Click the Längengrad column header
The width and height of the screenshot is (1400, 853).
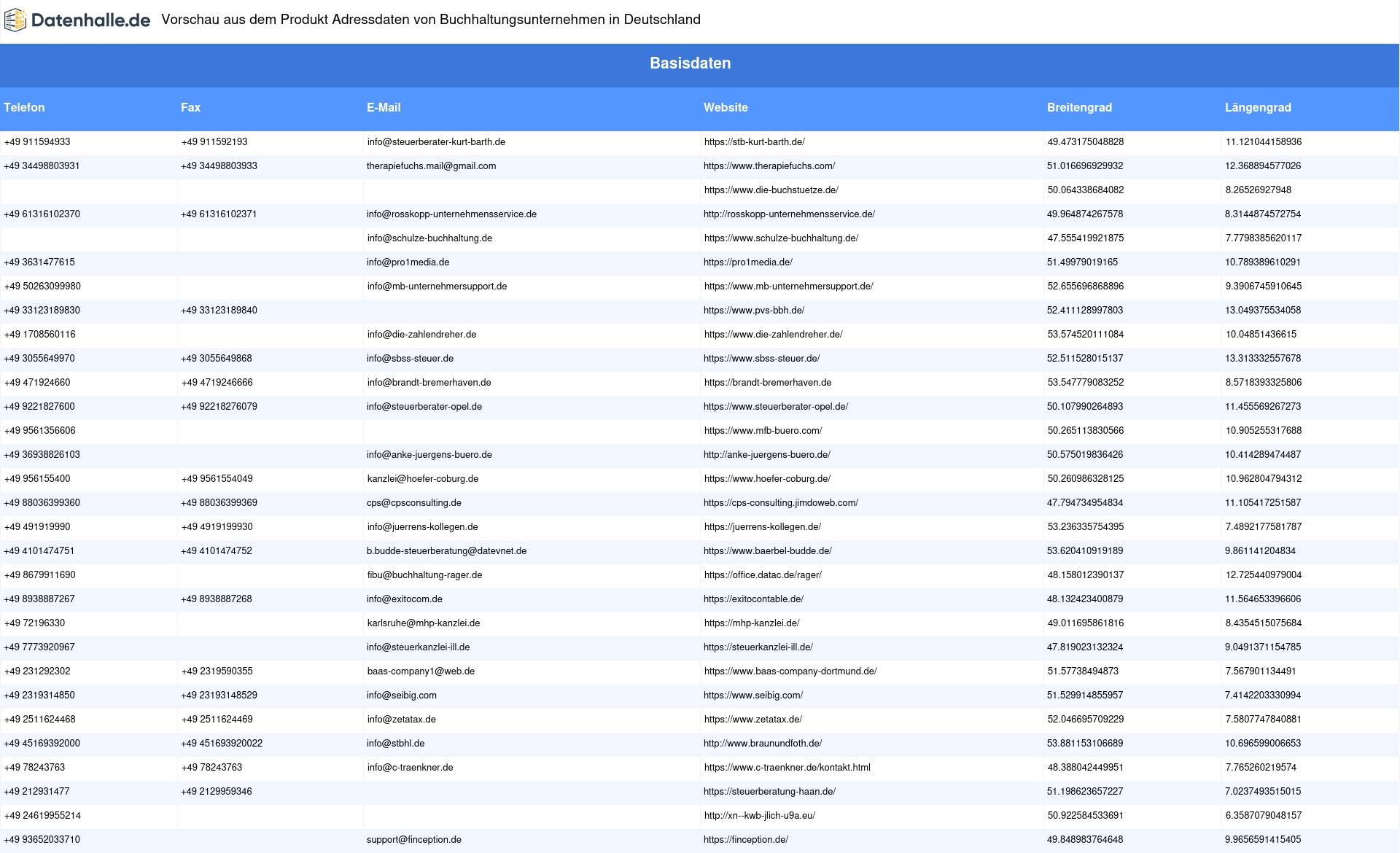coord(1258,108)
